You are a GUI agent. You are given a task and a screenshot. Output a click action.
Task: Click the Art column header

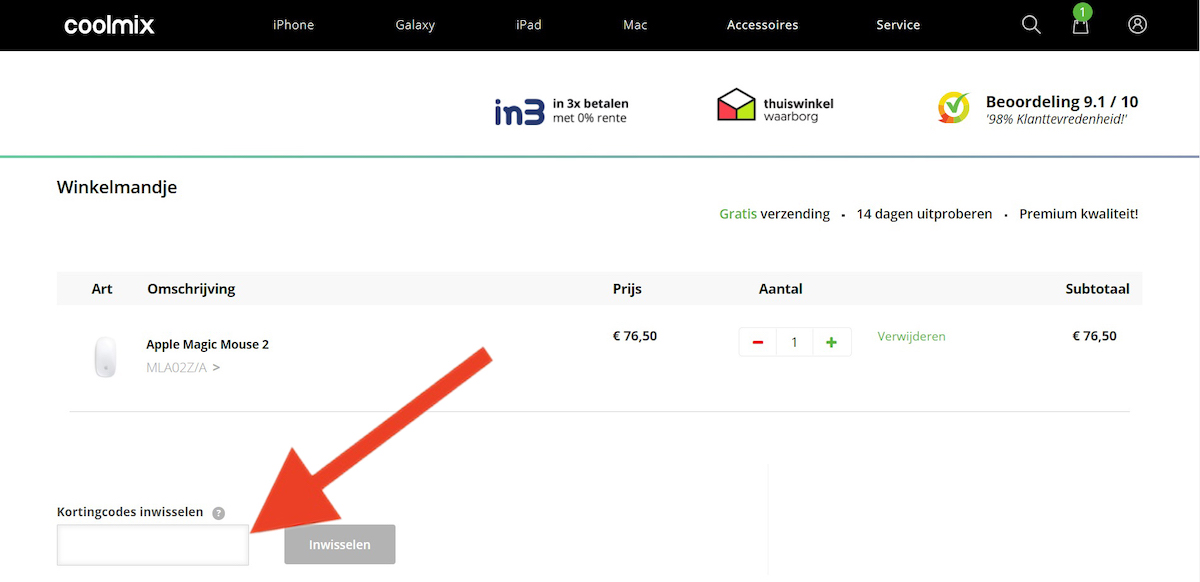point(102,289)
